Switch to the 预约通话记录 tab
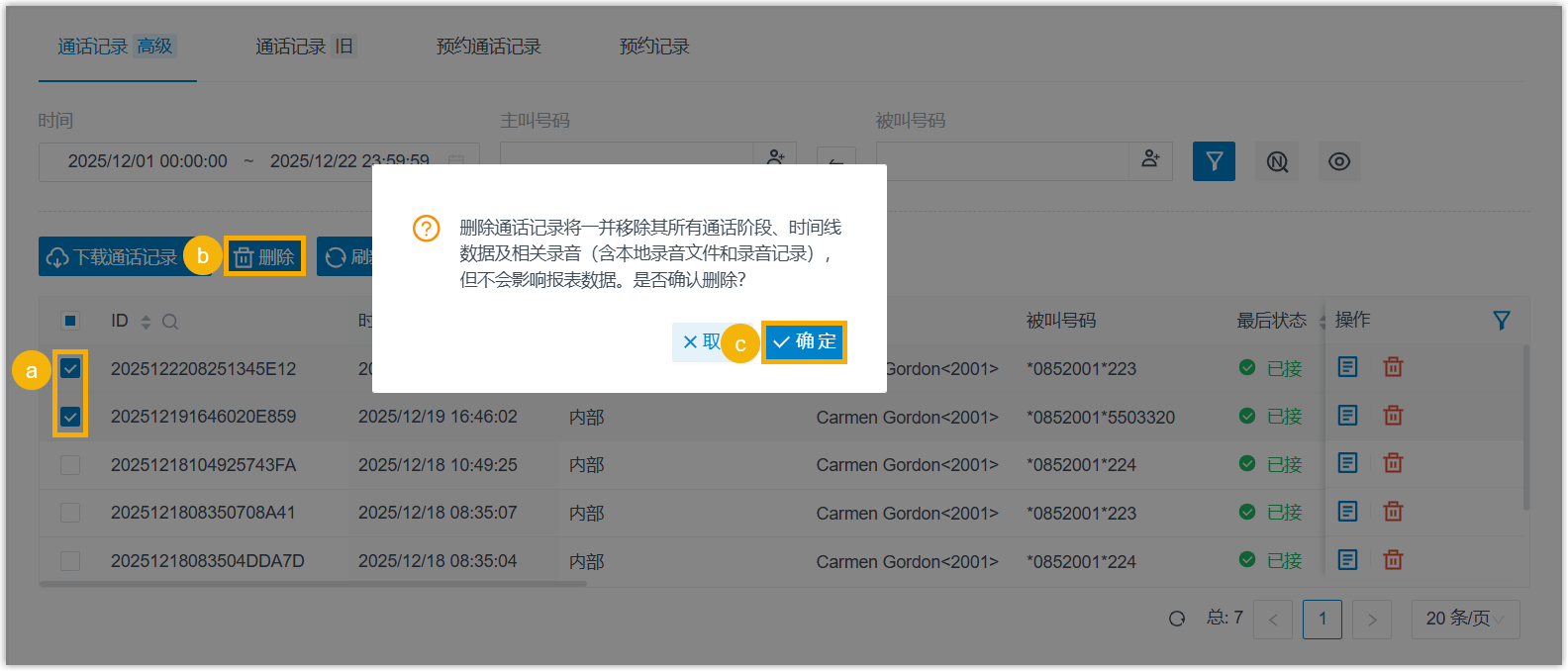Screen dimensions: 1568x671 [x=488, y=47]
